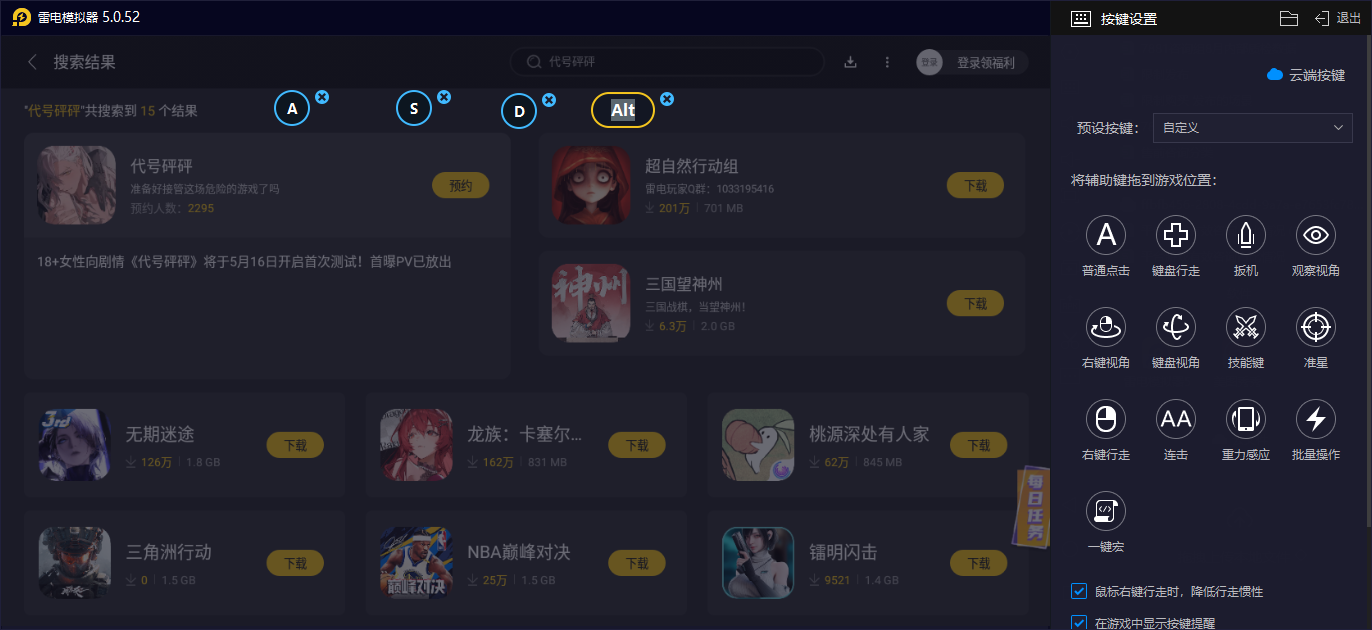Toggle 在游戏中显示按键提醒 checkbox
The width and height of the screenshot is (1372, 630).
(1079, 623)
